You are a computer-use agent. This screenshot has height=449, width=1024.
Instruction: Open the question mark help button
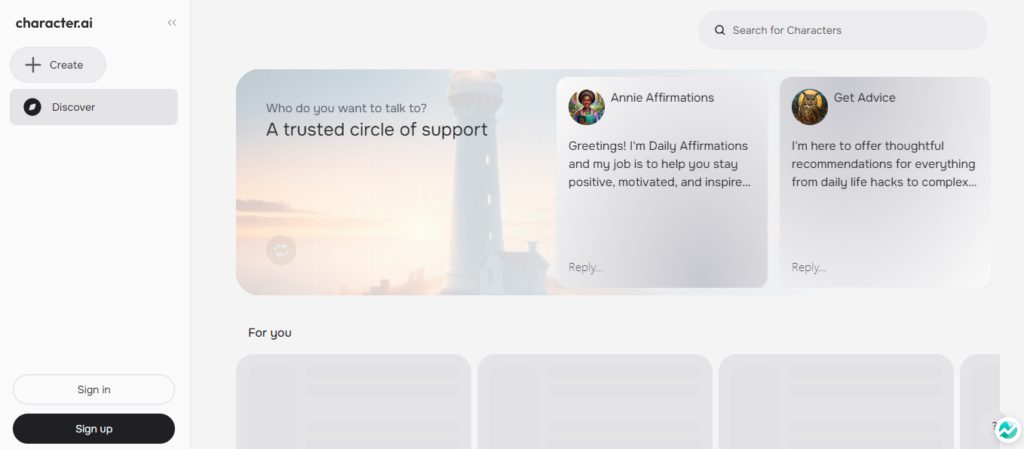(x=994, y=425)
